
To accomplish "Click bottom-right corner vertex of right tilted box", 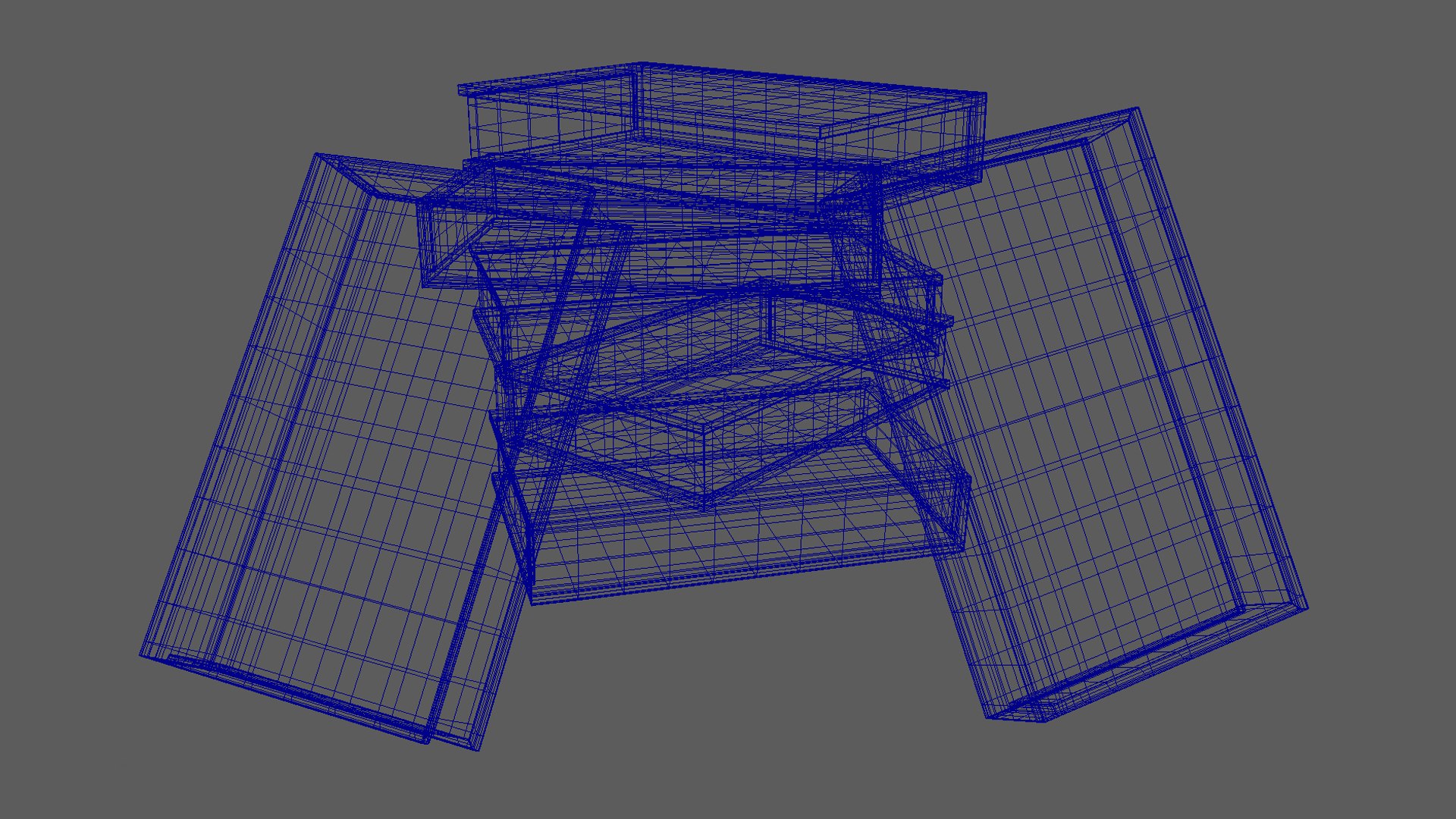I will tap(1307, 607).
